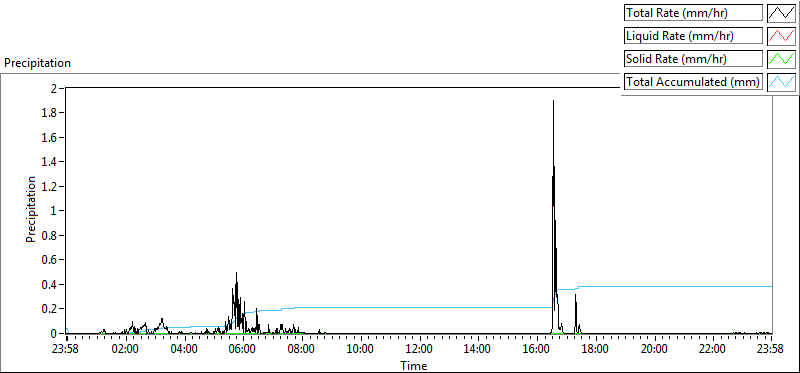Click the 12:00 time axis marker
Image resolution: width=800 pixels, height=373 pixels.
point(419,350)
